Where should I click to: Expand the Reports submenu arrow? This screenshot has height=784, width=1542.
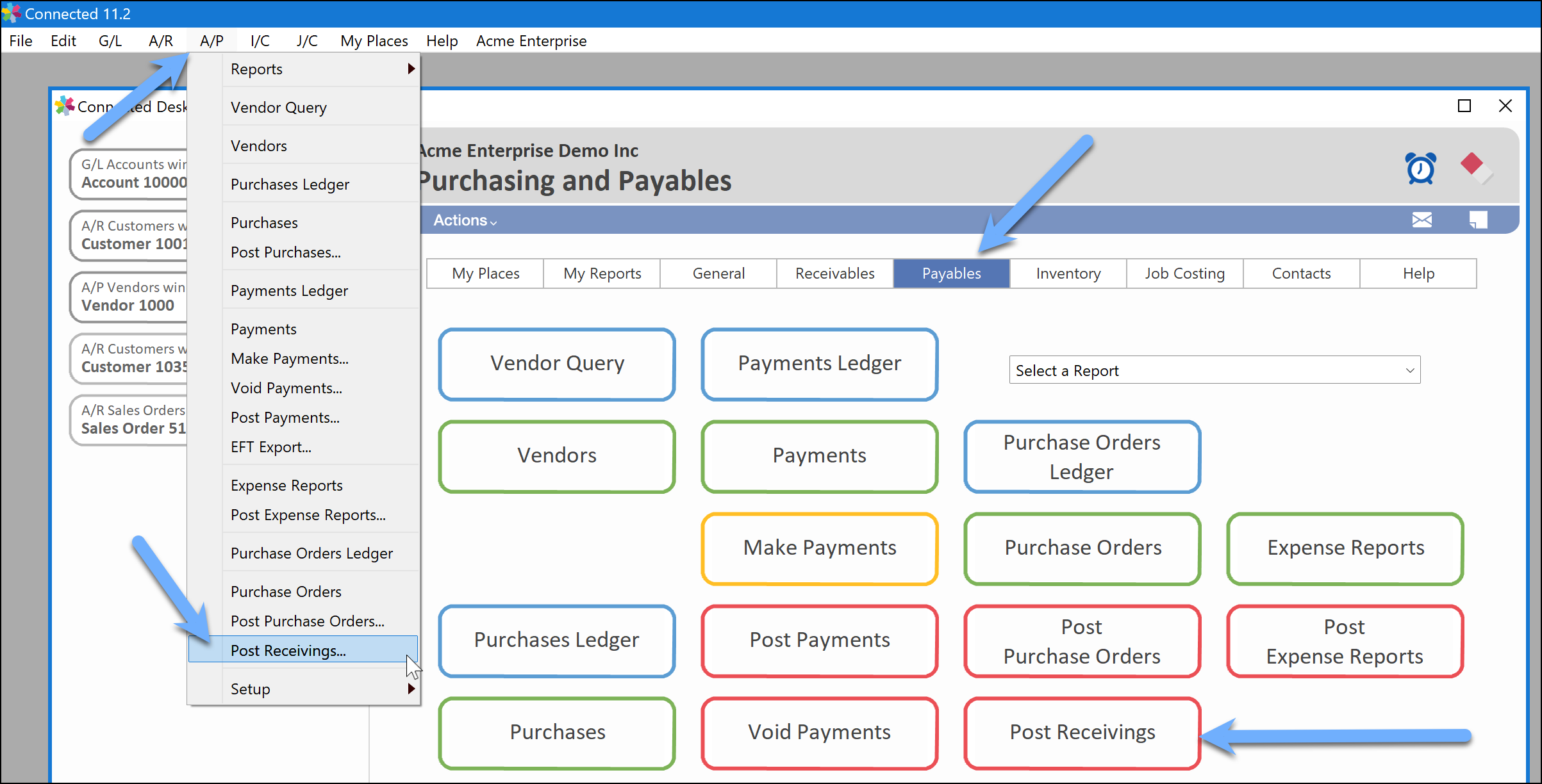pos(411,69)
